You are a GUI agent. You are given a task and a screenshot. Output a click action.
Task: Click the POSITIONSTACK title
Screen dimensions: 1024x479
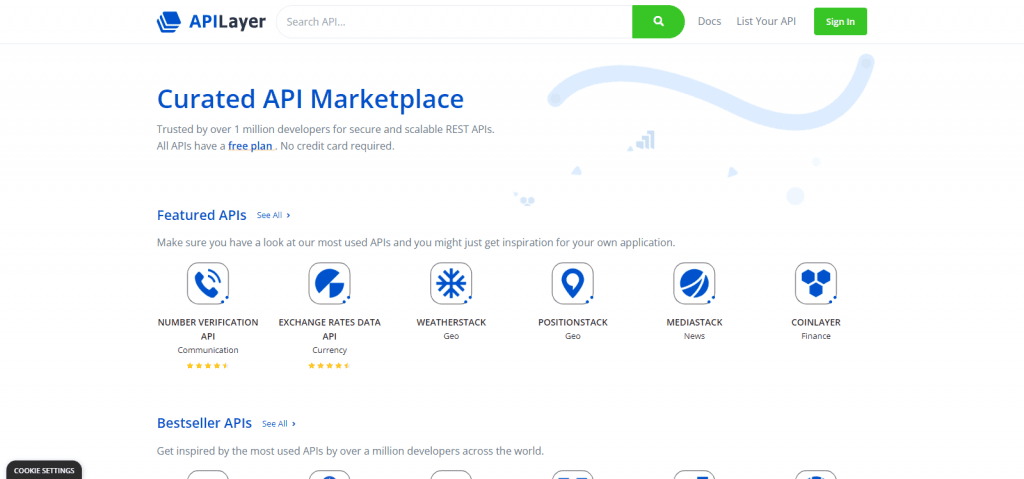573,322
